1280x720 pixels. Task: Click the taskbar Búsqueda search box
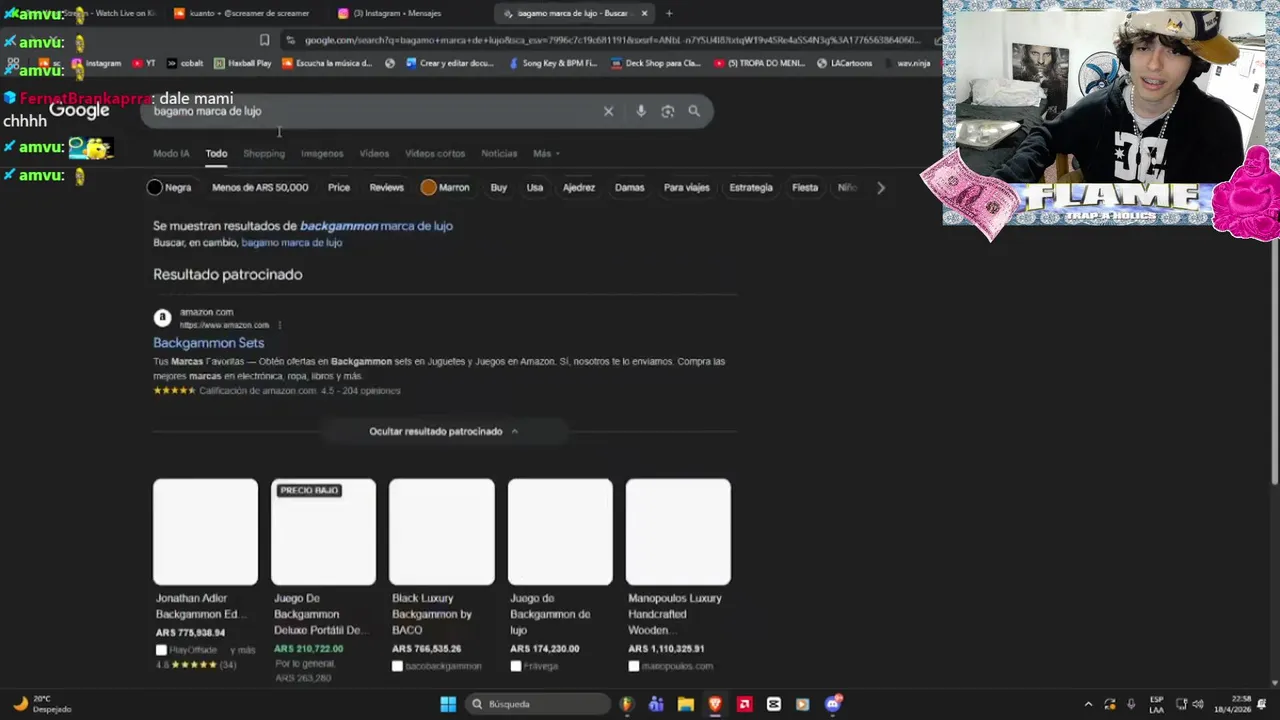(538, 704)
